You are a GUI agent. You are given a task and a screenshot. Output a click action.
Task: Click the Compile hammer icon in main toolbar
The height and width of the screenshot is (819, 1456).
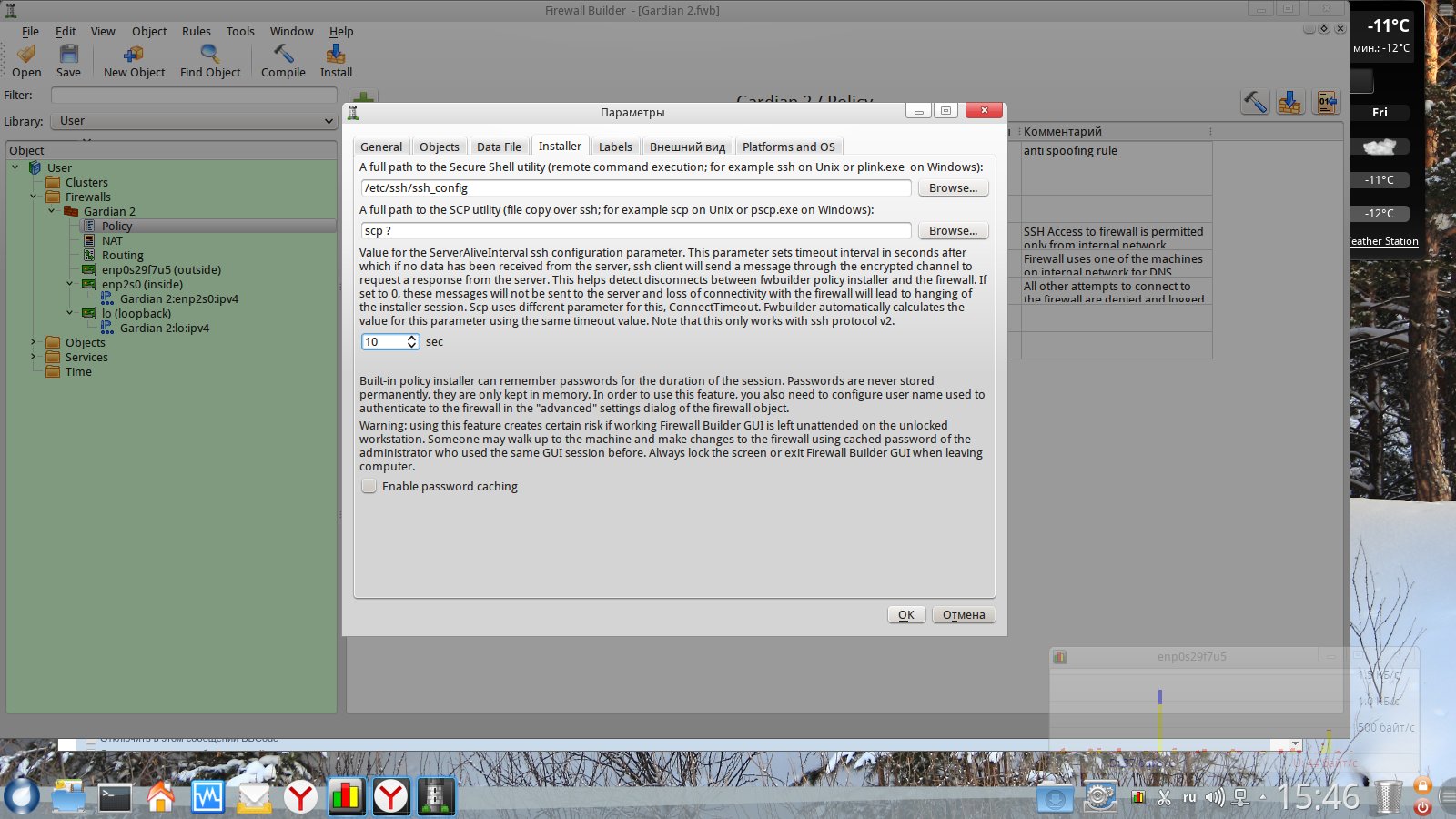(x=283, y=55)
